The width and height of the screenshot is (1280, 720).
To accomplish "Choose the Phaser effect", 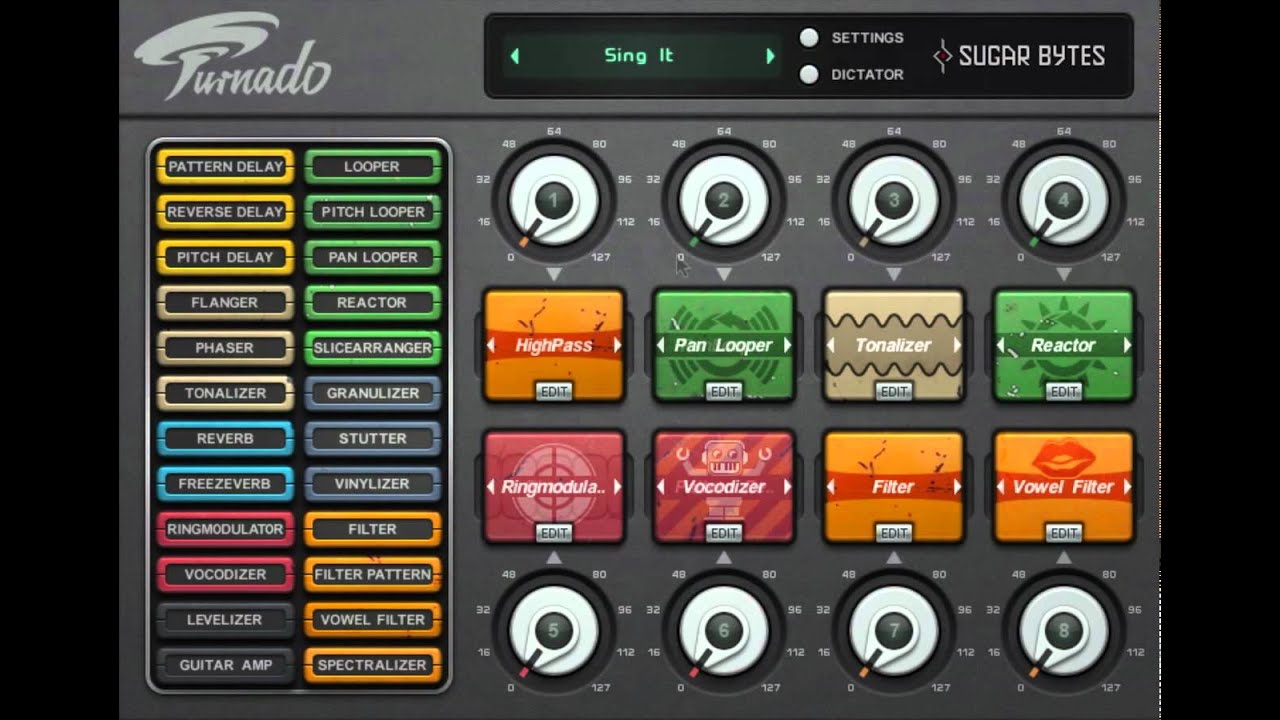I will click(x=225, y=348).
